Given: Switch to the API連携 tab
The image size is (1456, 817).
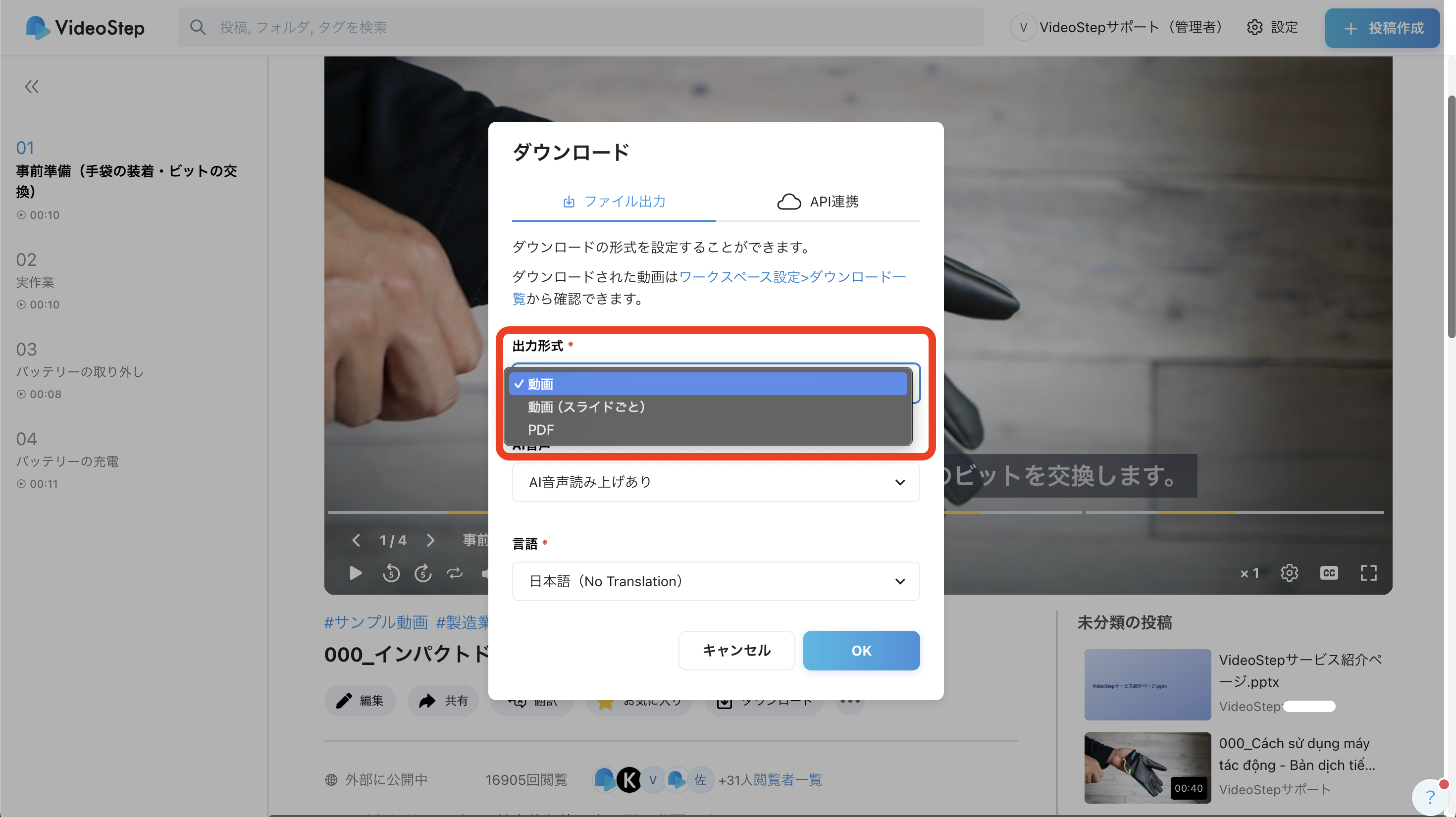Looking at the screenshot, I should [x=817, y=202].
